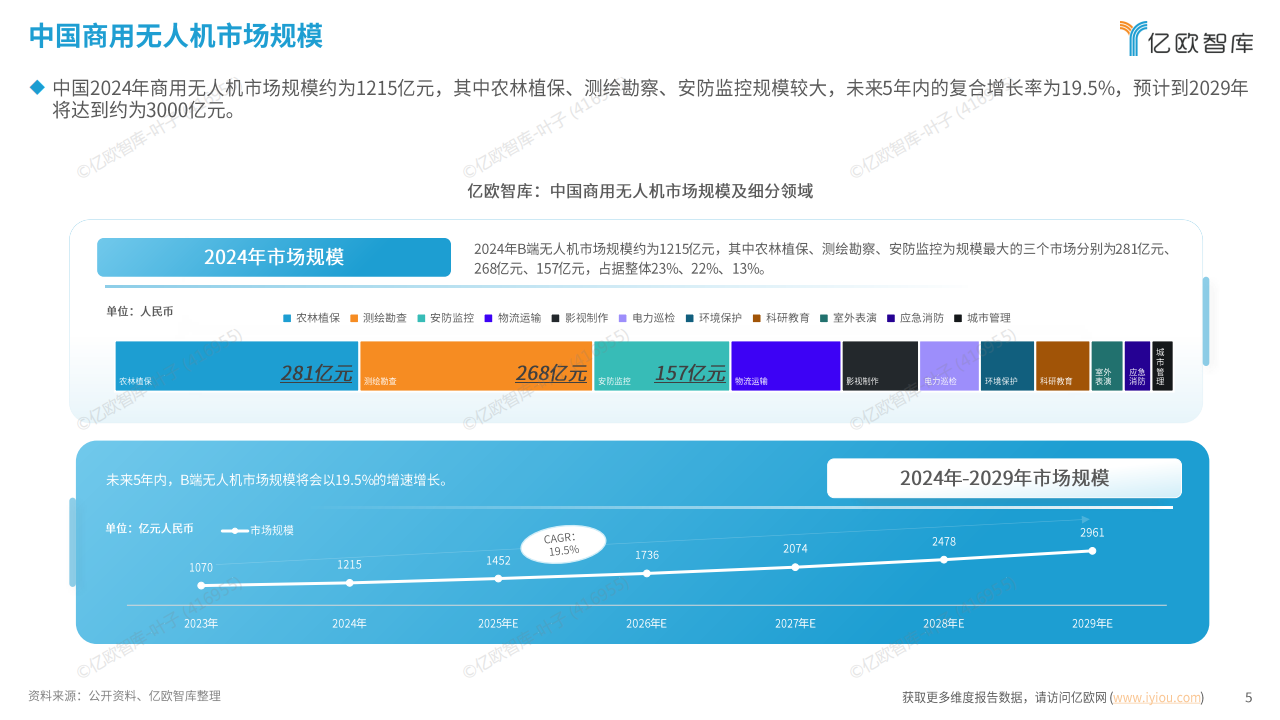Click the sentence 未来5年内，B端无人机市场规模将会以19.5%的增速增长
The image size is (1280, 720).
click(x=278, y=480)
